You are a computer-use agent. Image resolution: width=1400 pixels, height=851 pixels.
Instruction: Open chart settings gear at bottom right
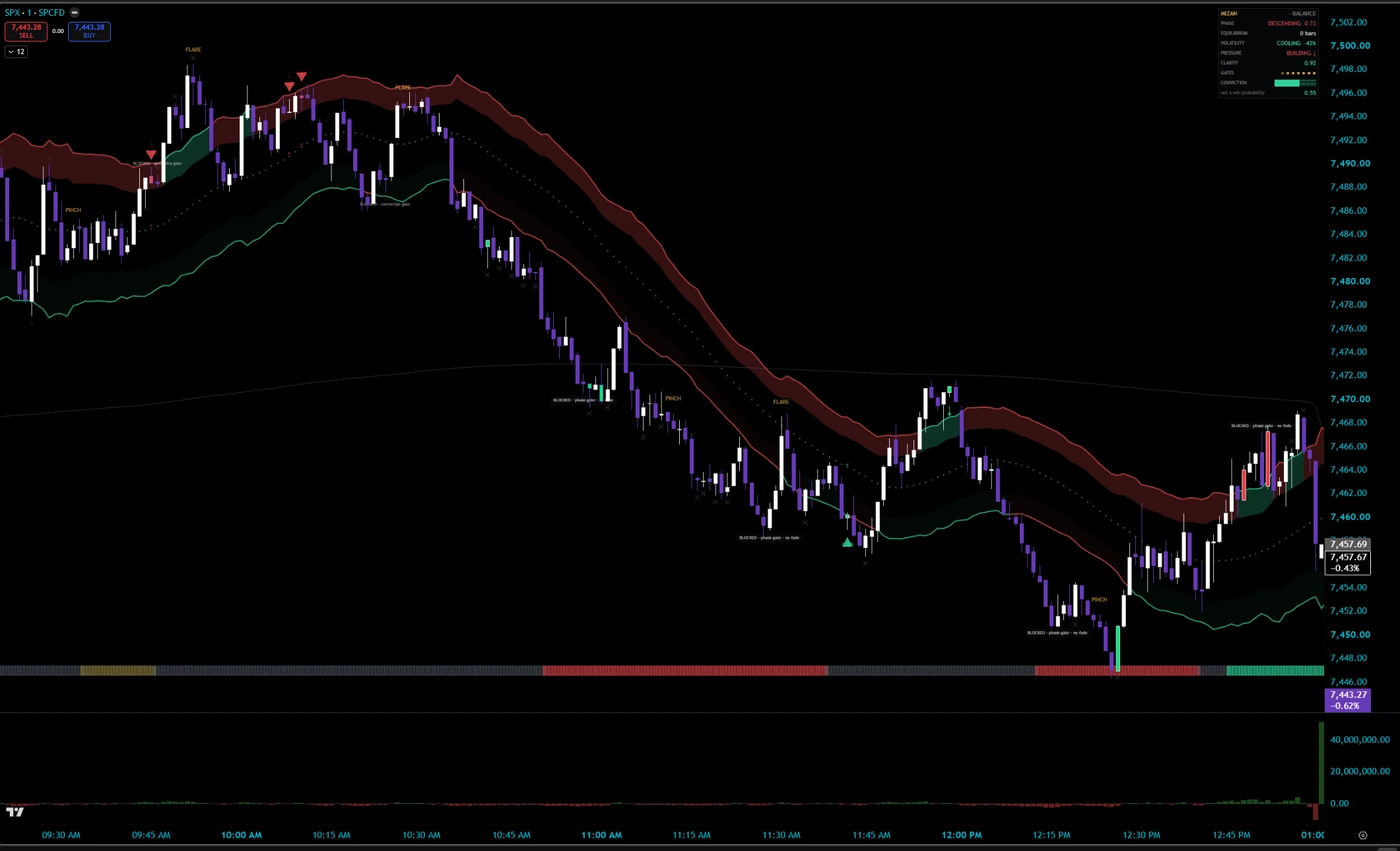pyautogui.click(x=1362, y=835)
